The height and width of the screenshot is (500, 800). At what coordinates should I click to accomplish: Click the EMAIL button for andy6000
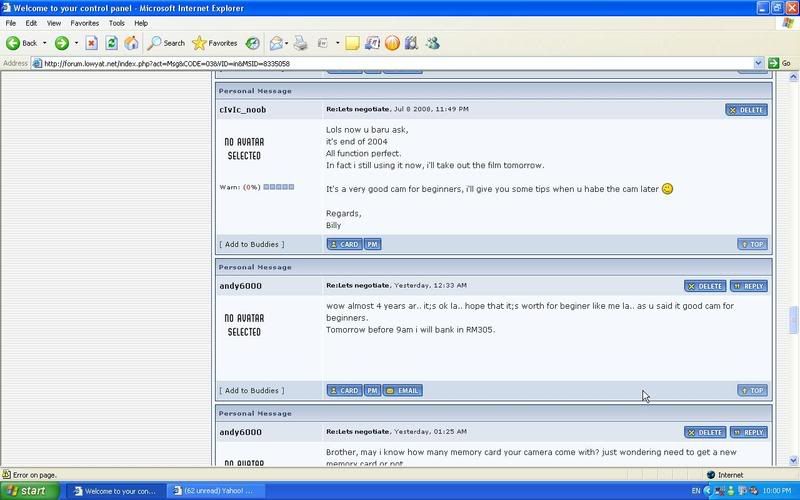tap(402, 391)
